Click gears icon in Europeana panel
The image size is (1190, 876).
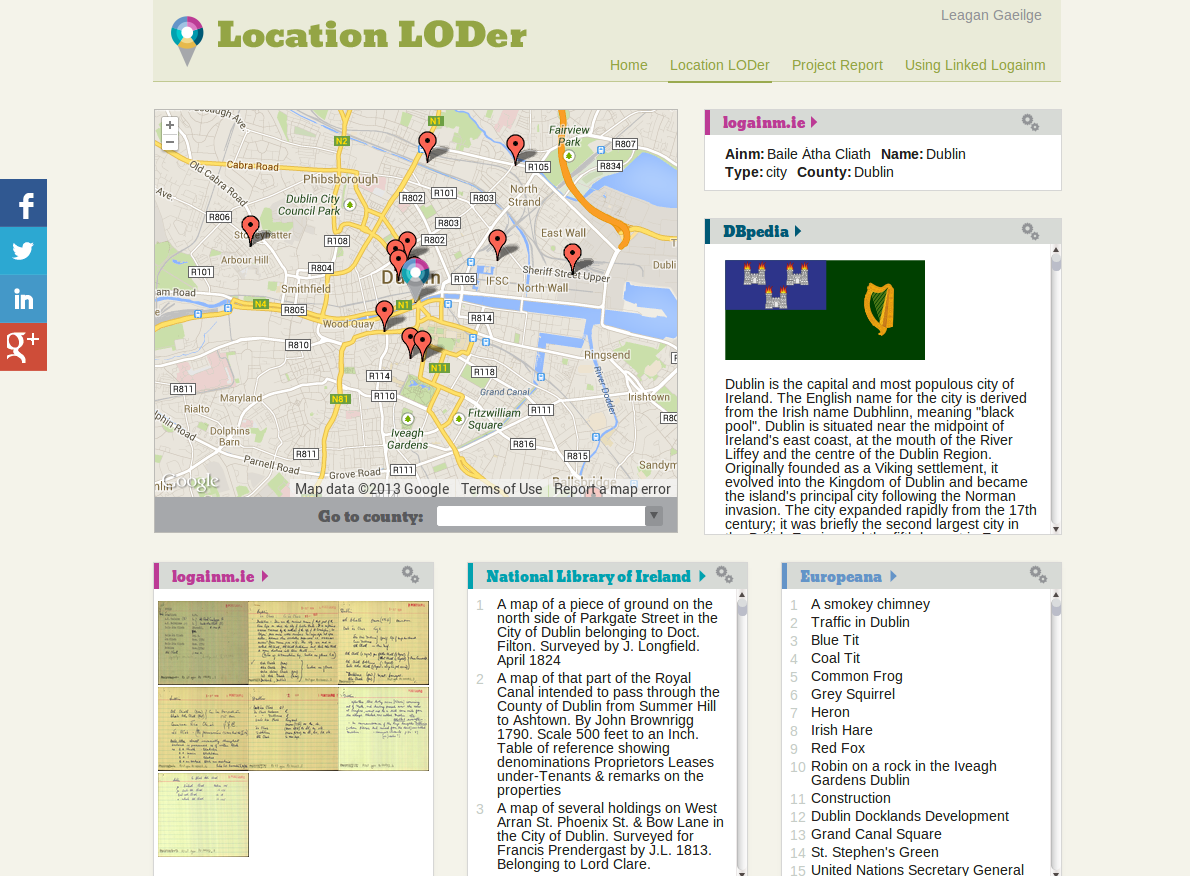click(x=1038, y=575)
